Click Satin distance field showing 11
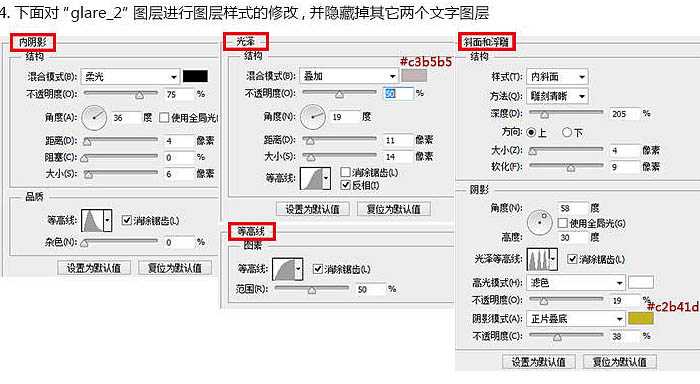 click(398, 140)
